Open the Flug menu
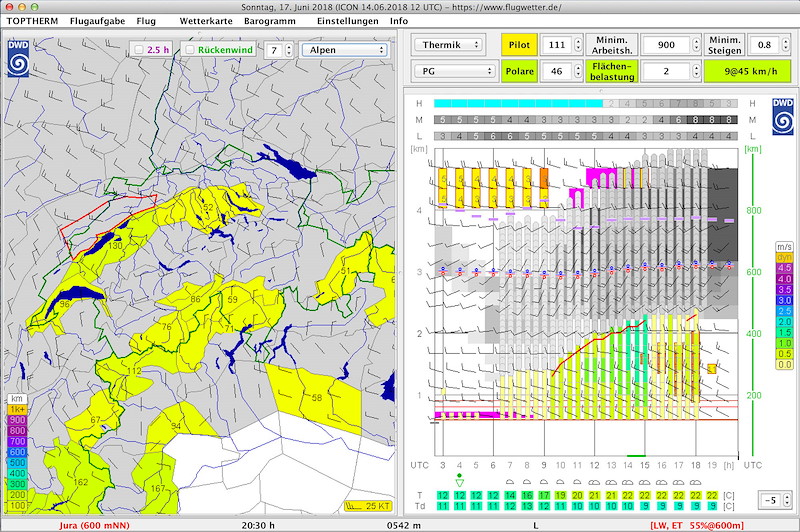The height and width of the screenshot is (532, 800). click(x=146, y=21)
